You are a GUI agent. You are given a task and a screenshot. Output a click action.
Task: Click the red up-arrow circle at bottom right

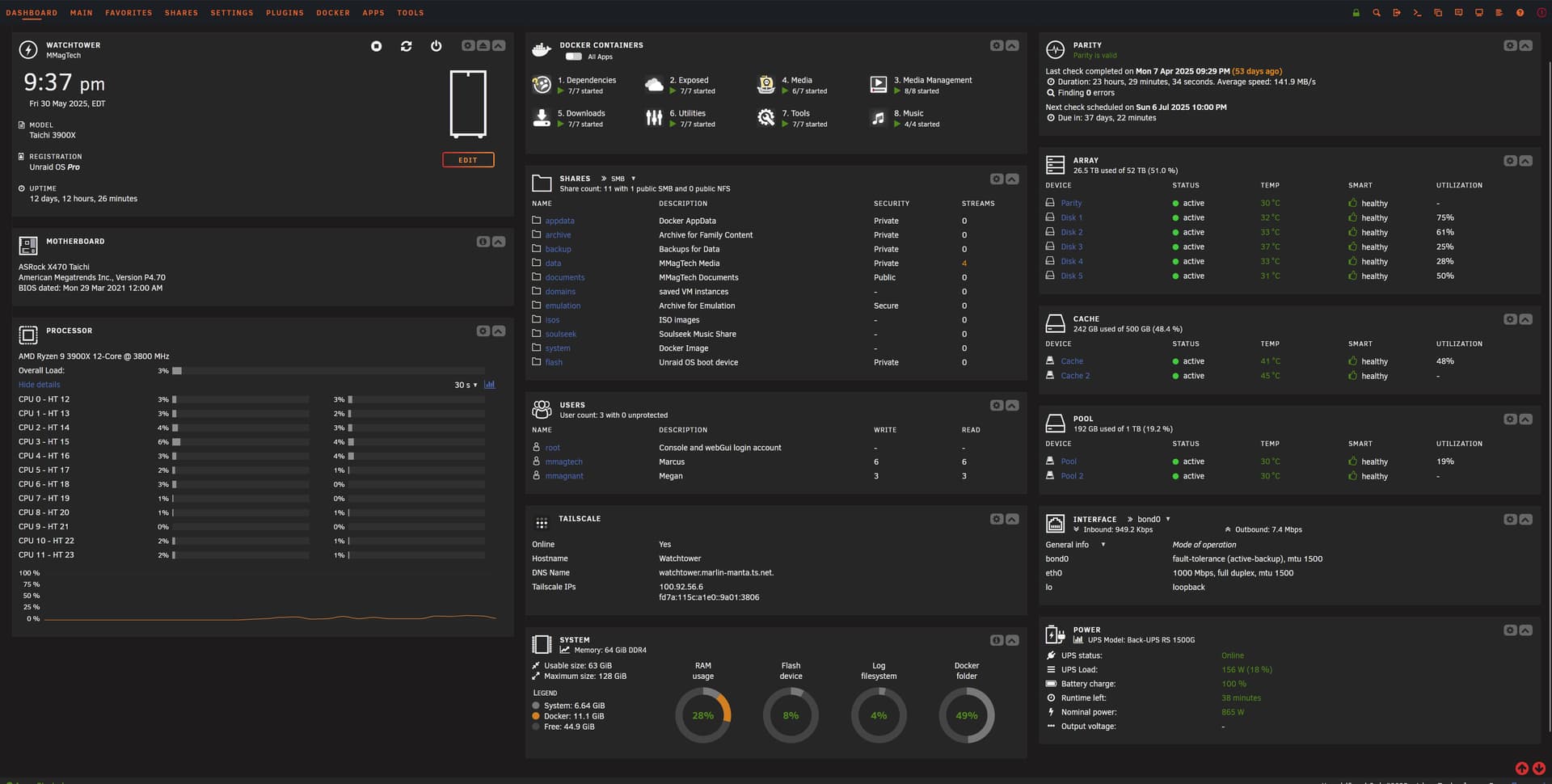pos(1521,769)
